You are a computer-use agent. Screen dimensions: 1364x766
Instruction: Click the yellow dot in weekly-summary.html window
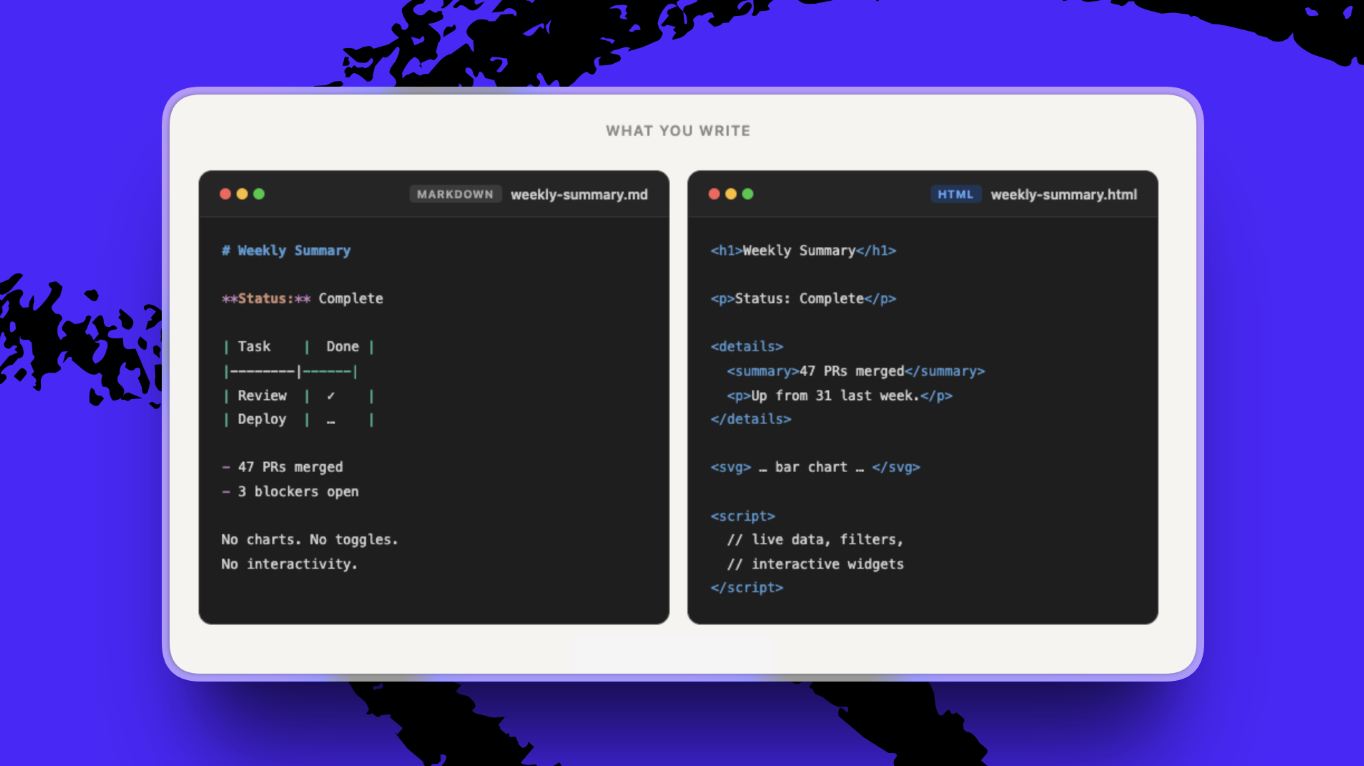click(731, 194)
